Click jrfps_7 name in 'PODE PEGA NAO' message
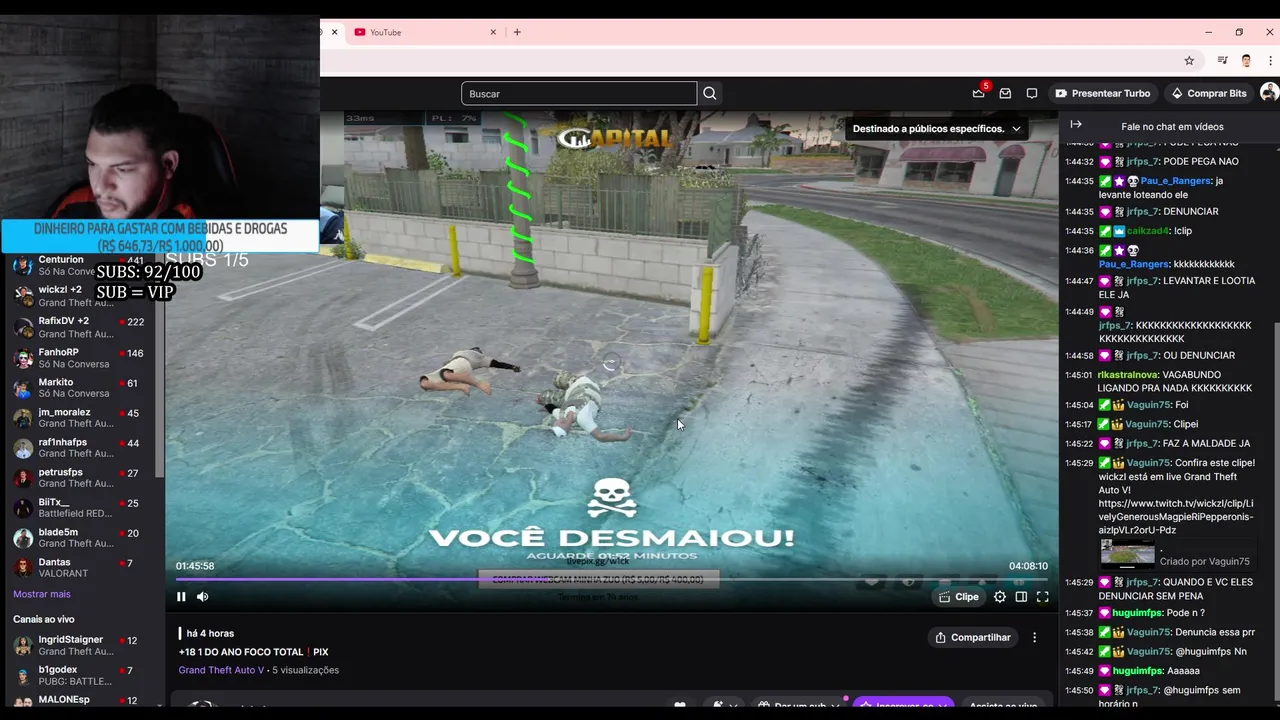This screenshot has width=1280, height=720. [x=1142, y=161]
